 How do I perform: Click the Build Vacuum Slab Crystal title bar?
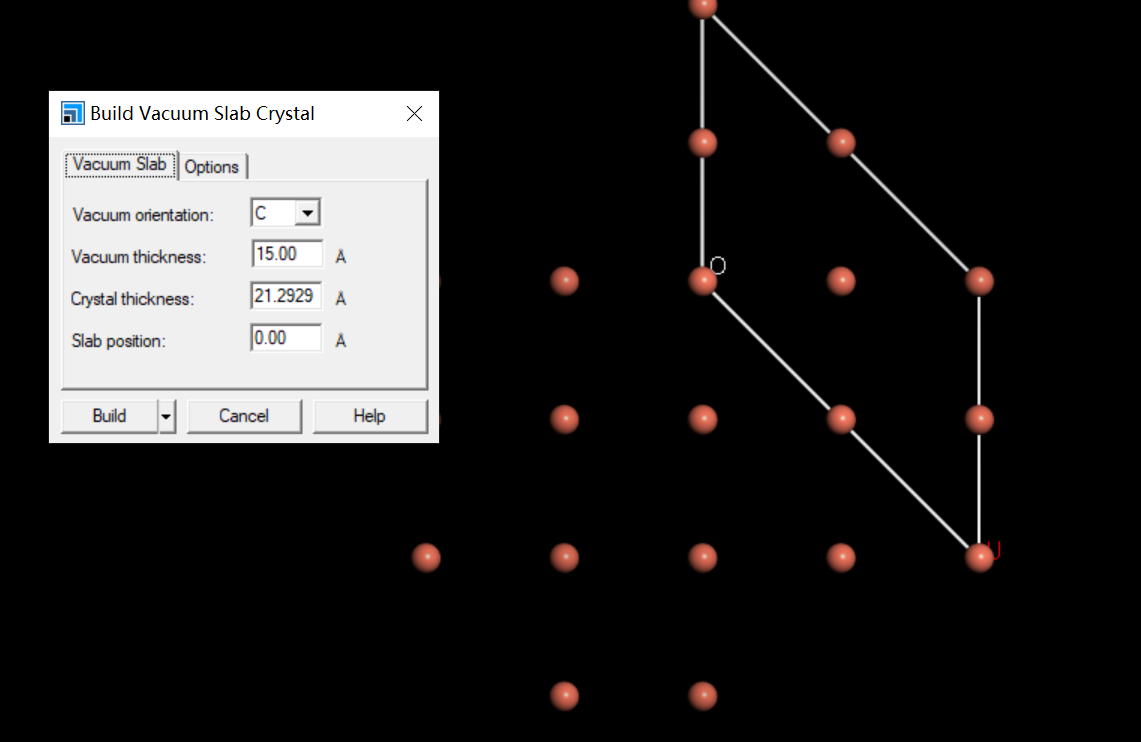pyautogui.click(x=230, y=114)
